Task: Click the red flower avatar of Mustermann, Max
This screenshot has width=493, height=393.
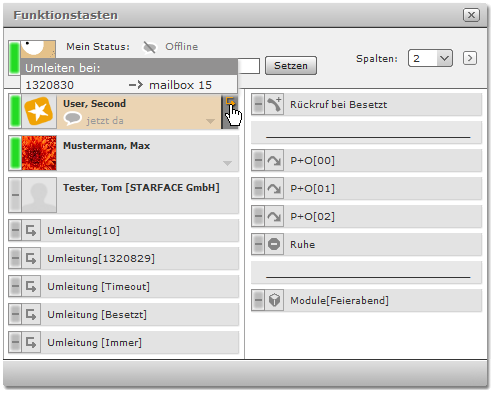Action: (x=39, y=153)
